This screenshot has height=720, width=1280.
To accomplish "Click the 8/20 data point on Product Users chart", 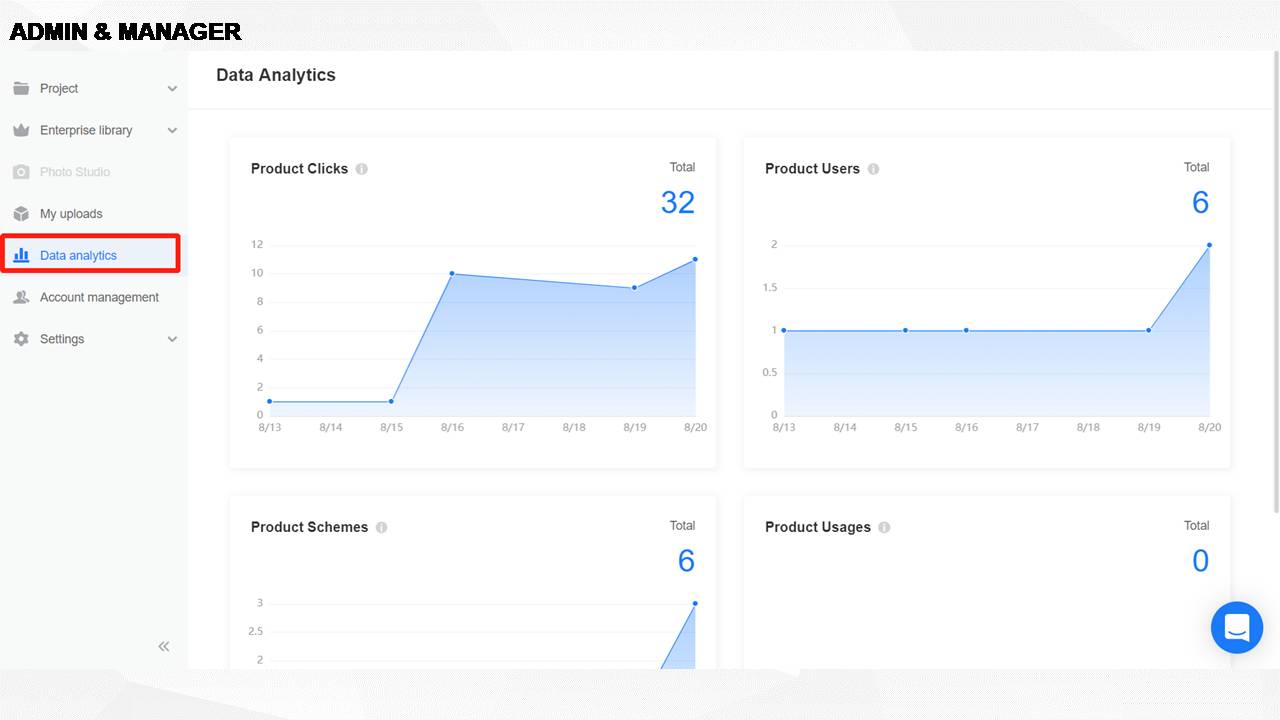I will (x=1209, y=245).
